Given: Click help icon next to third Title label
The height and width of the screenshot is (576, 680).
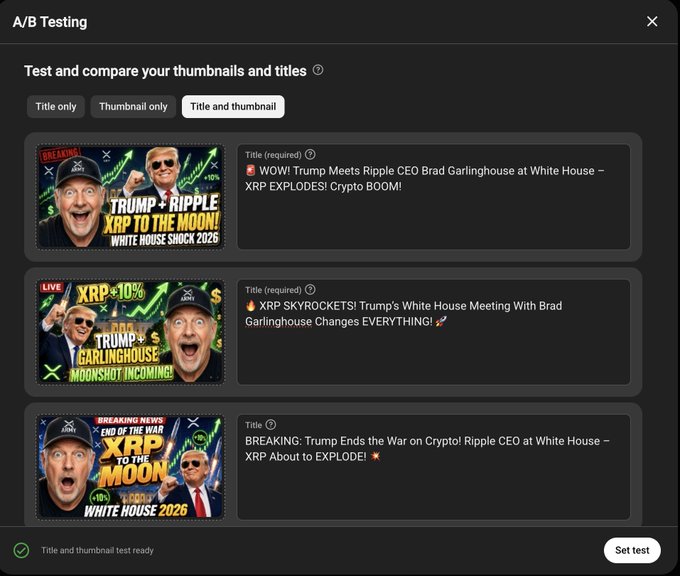Looking at the screenshot, I should tap(271, 425).
